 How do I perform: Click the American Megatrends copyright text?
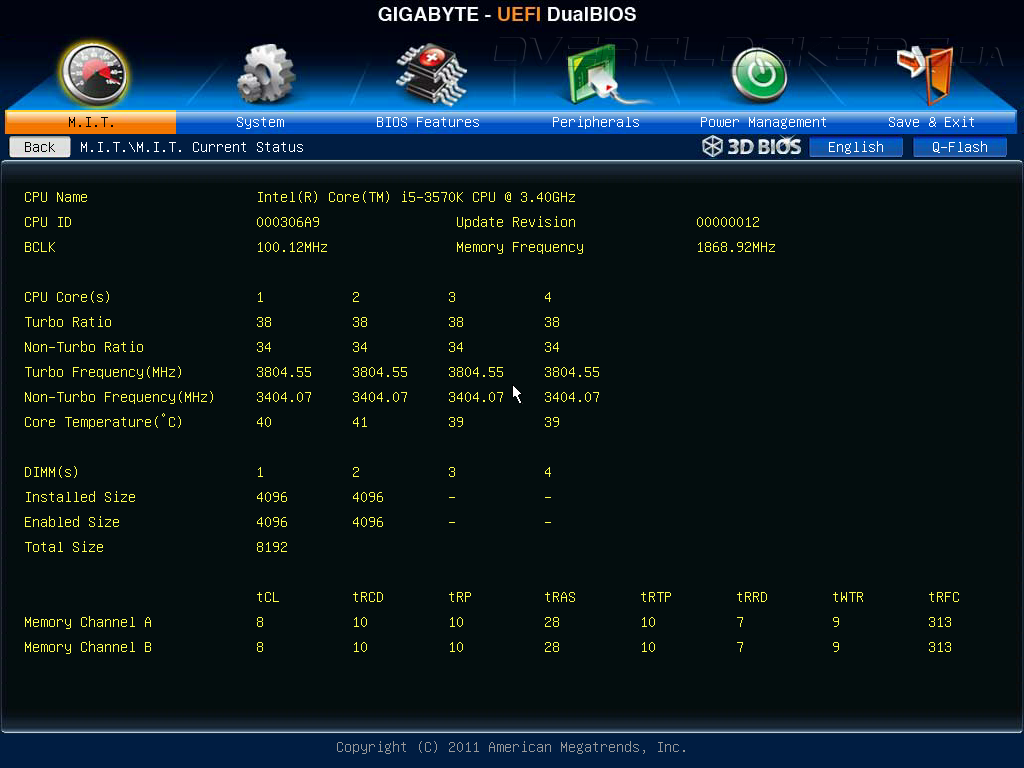click(x=511, y=747)
